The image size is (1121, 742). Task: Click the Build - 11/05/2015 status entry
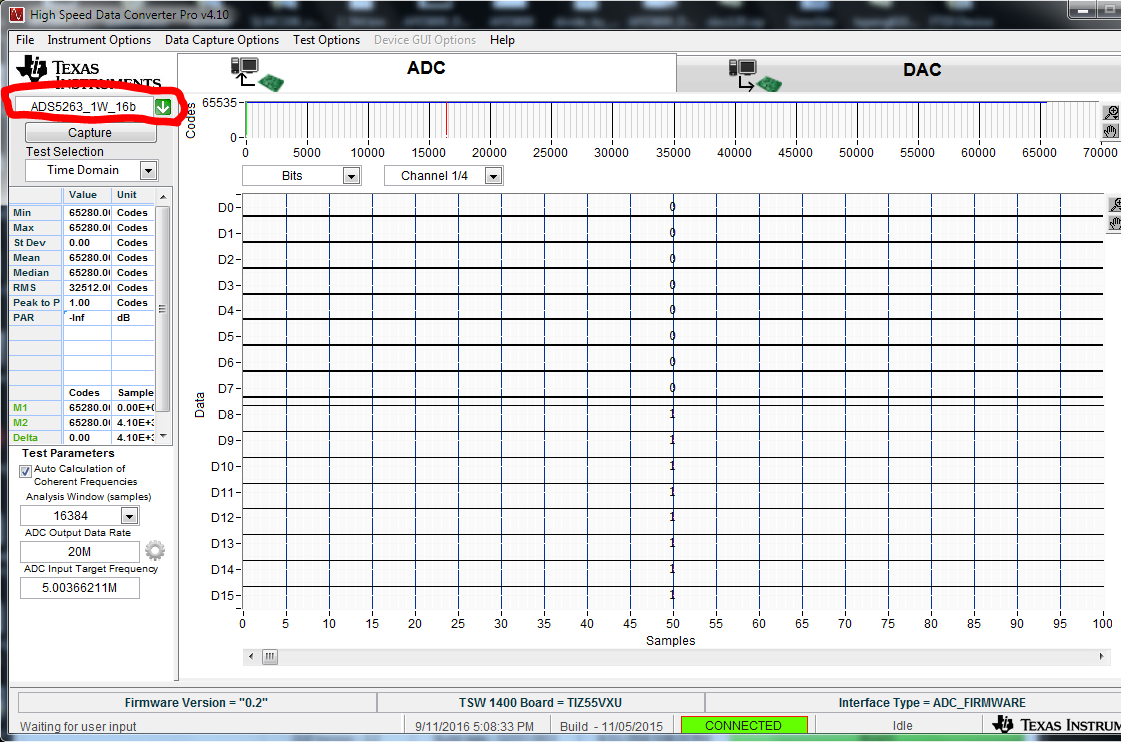[x=611, y=726]
